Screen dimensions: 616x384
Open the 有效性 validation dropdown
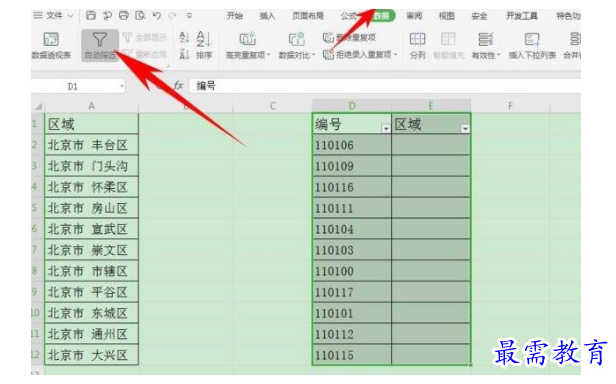click(486, 46)
